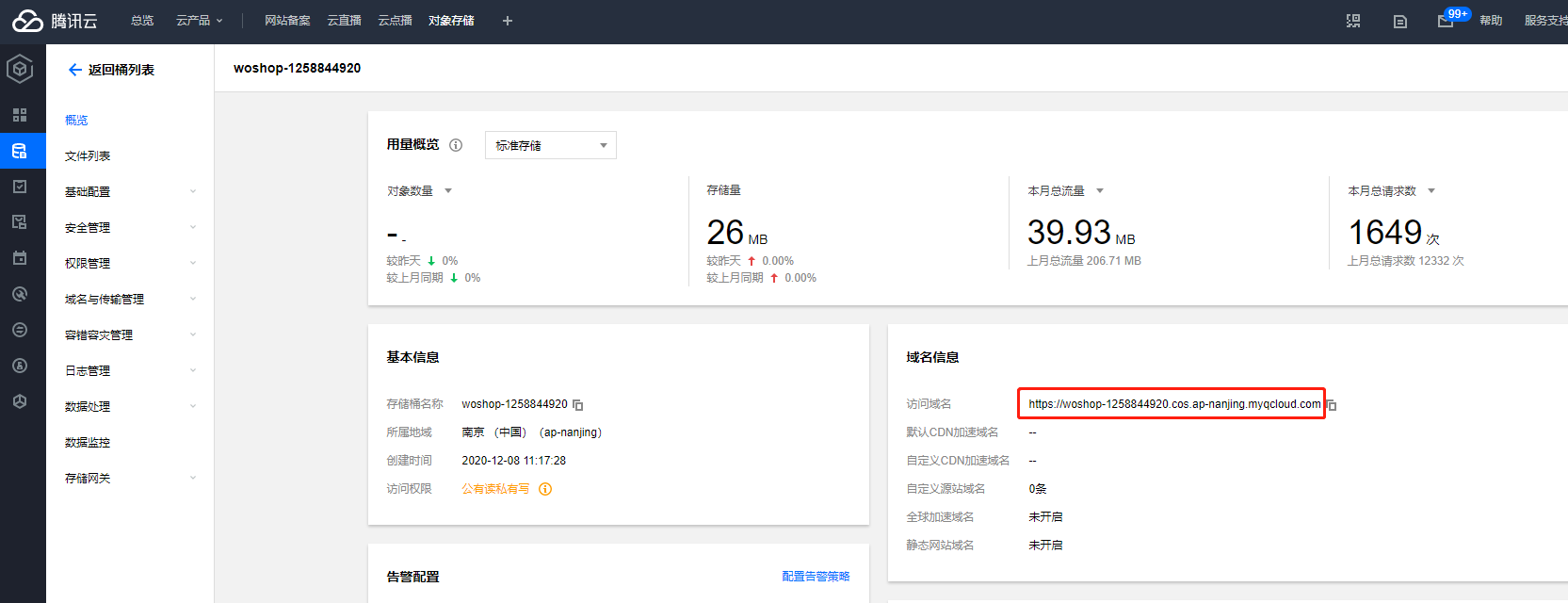This screenshot has width=1568, height=603.
Task: Open the 本月总请求数 dropdown arrow
Action: (1431, 191)
